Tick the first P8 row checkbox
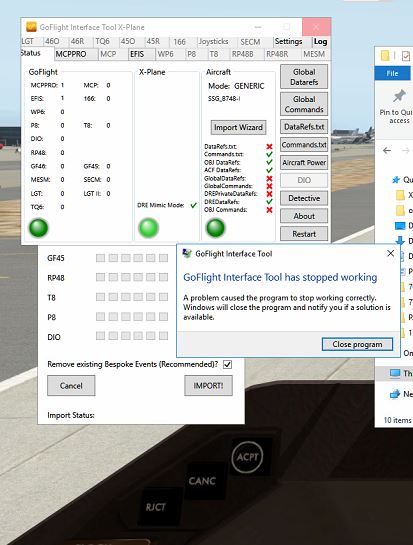 (x=100, y=316)
